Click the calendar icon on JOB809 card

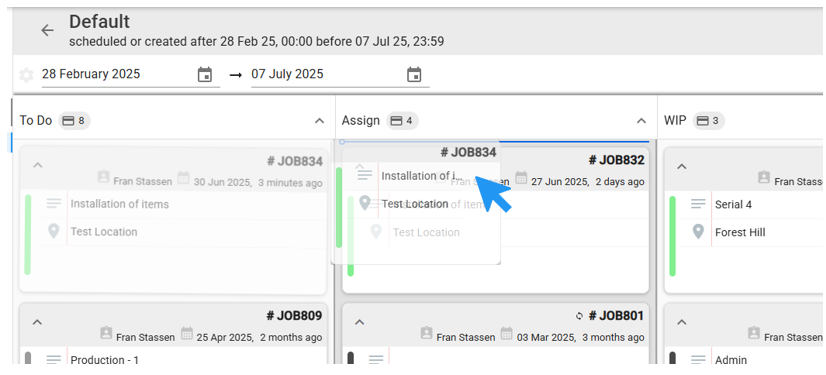[x=186, y=334]
